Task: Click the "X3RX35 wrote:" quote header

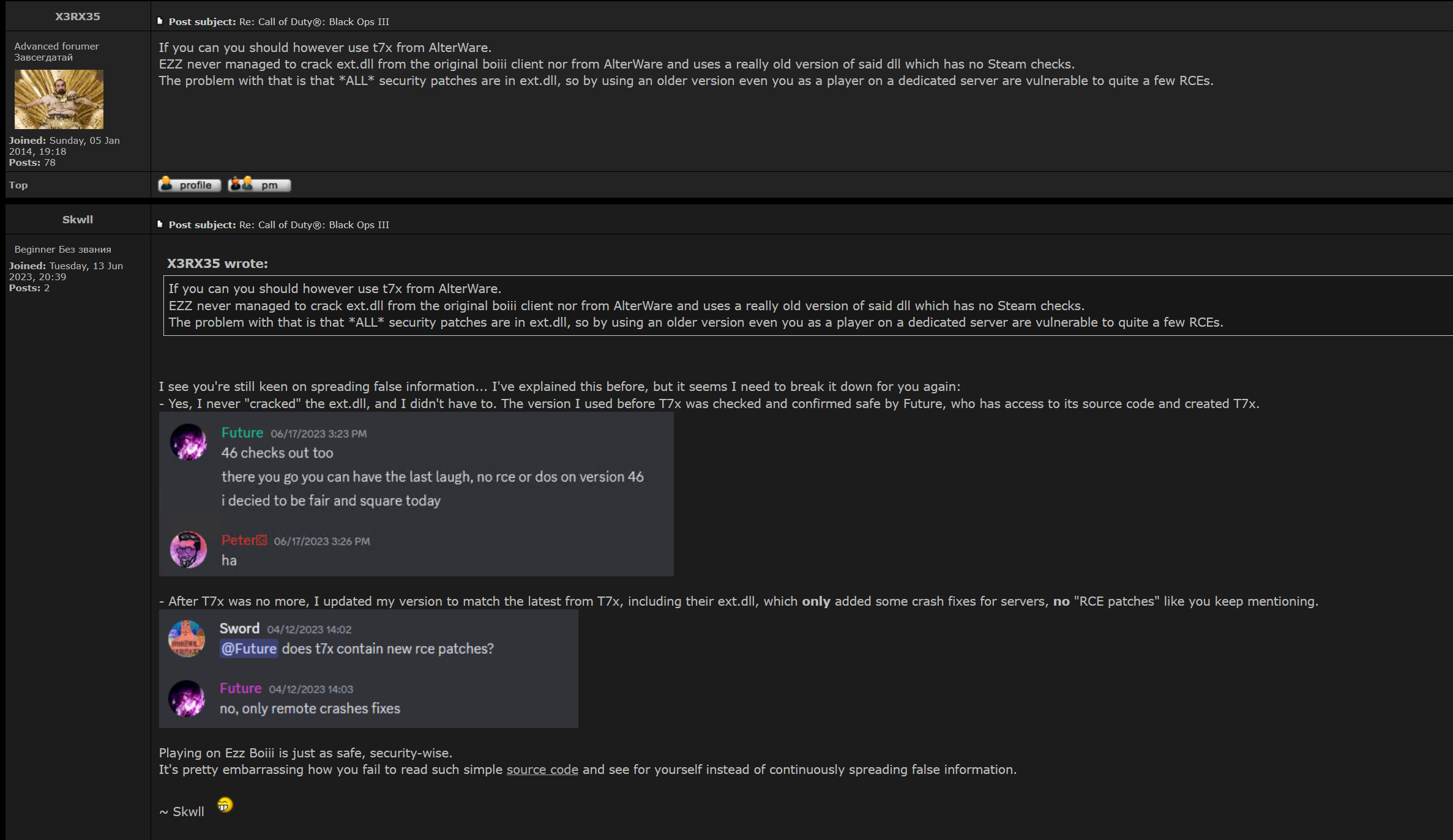Action: (x=217, y=264)
